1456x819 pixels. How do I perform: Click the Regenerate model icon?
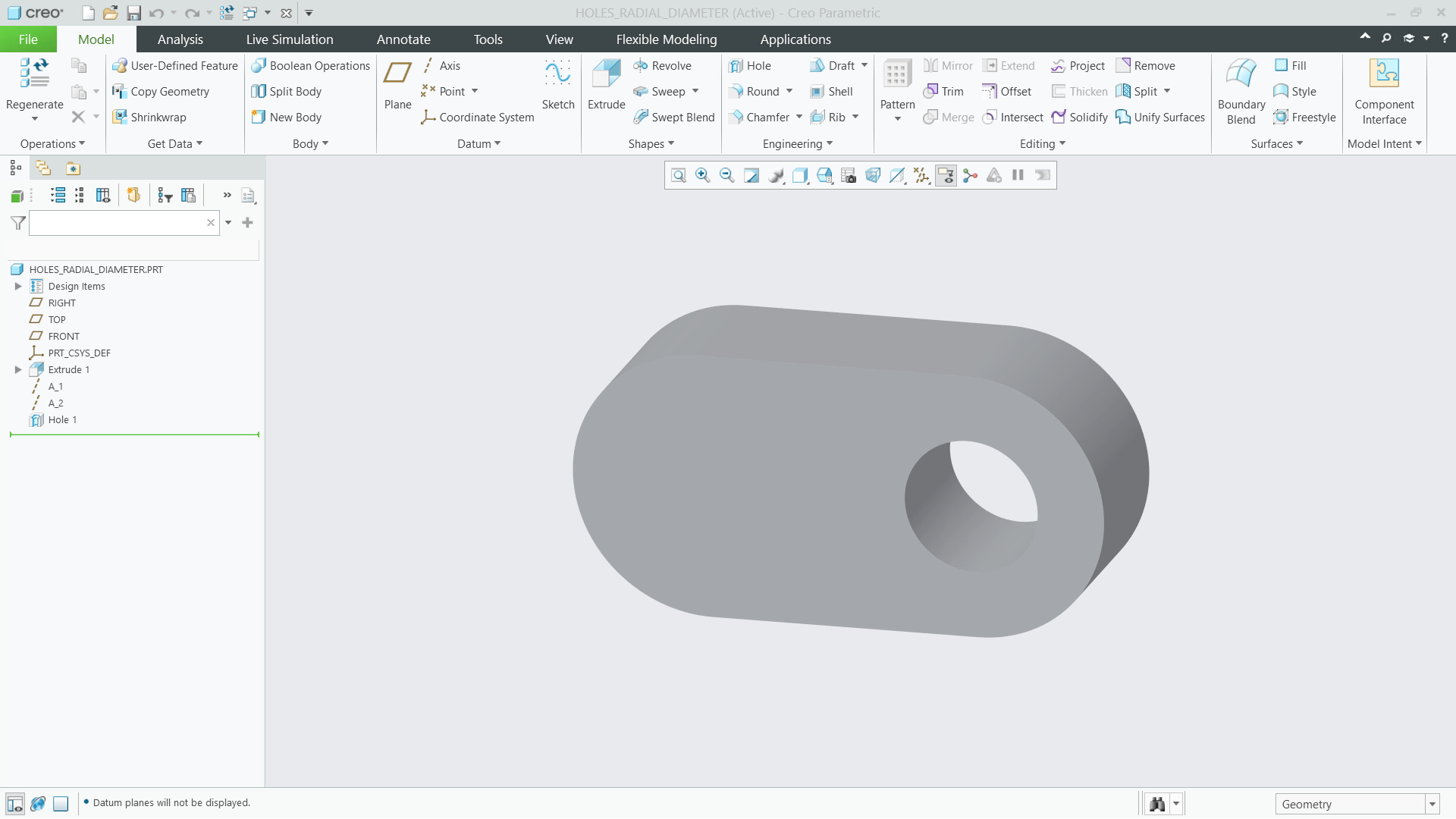(34, 73)
